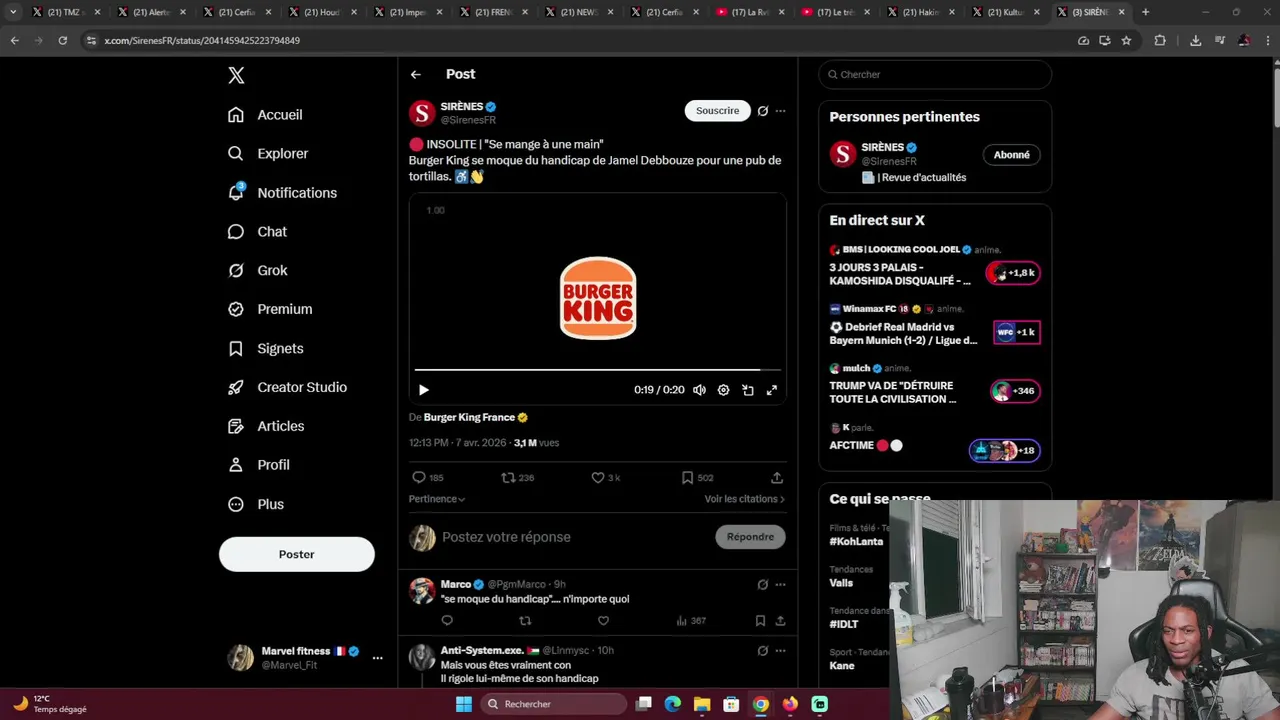
Task: Open the more options on SIRÈNES post
Action: (781, 111)
